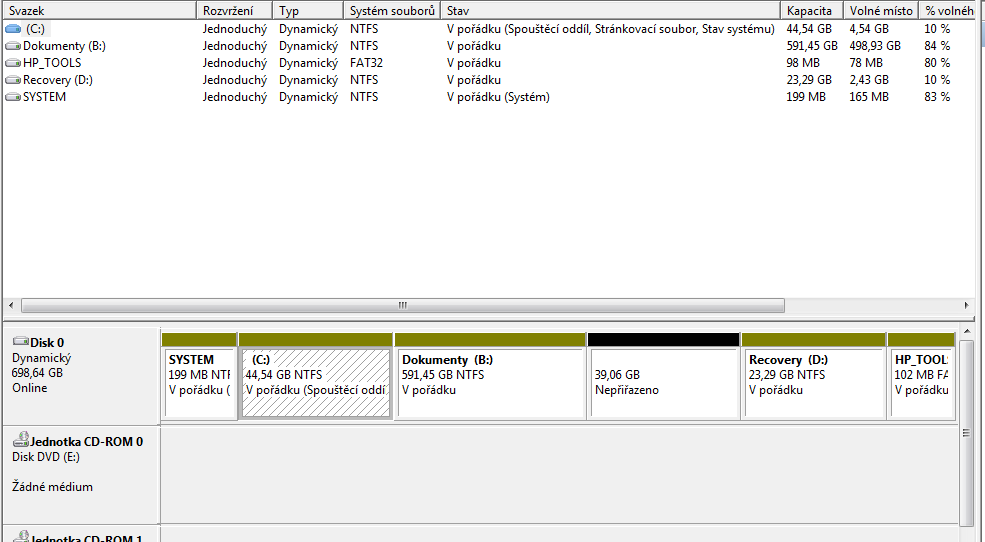Click the Recovery (D:) drive icon
This screenshot has height=542, width=985.
pyautogui.click(x=13, y=80)
